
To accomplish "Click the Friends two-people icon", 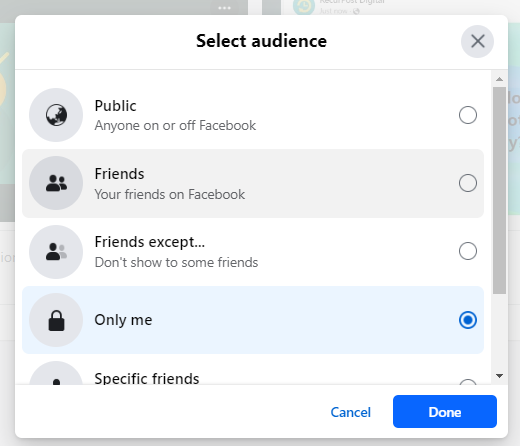I will tap(56, 183).
